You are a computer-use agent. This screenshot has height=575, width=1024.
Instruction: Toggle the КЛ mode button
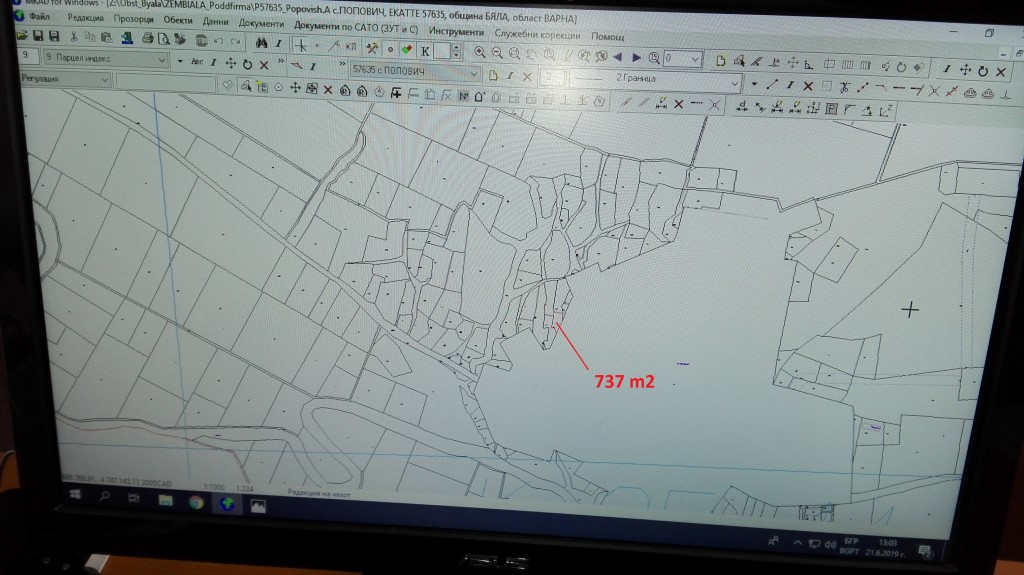tap(350, 47)
